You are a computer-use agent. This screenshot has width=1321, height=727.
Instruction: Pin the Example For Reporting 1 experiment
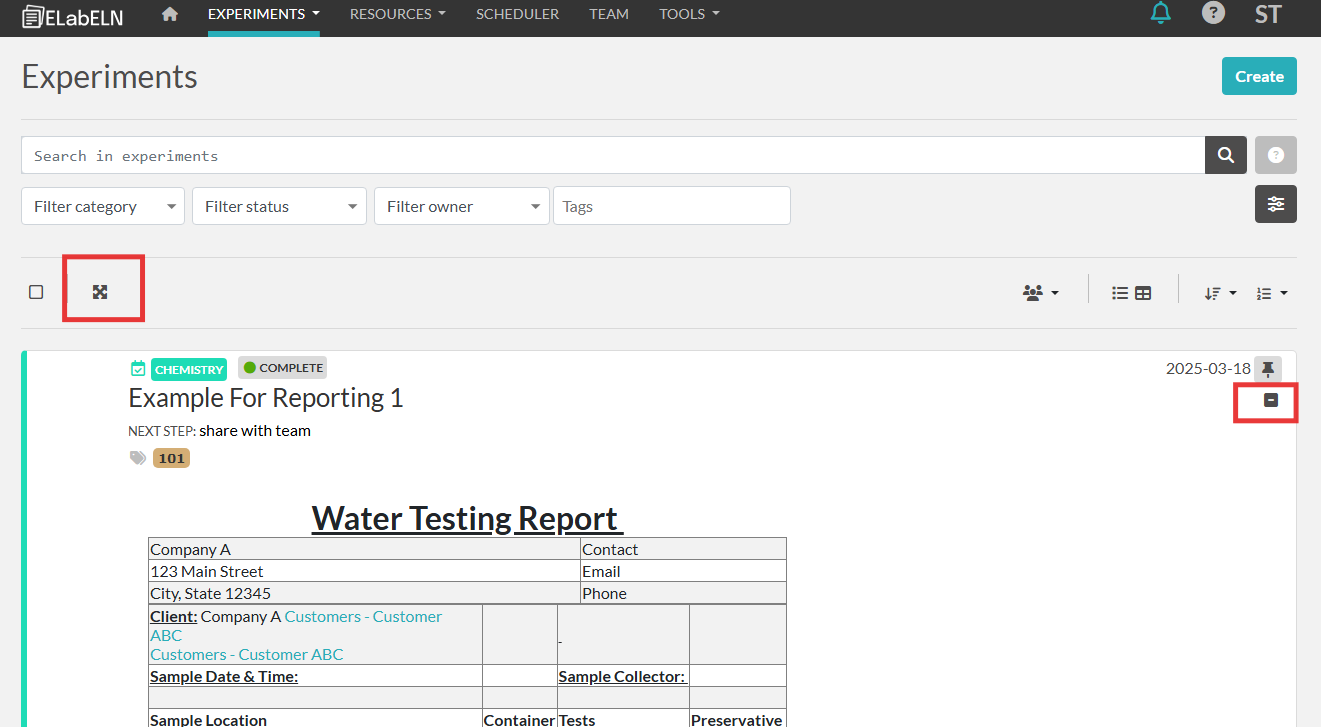(1268, 368)
